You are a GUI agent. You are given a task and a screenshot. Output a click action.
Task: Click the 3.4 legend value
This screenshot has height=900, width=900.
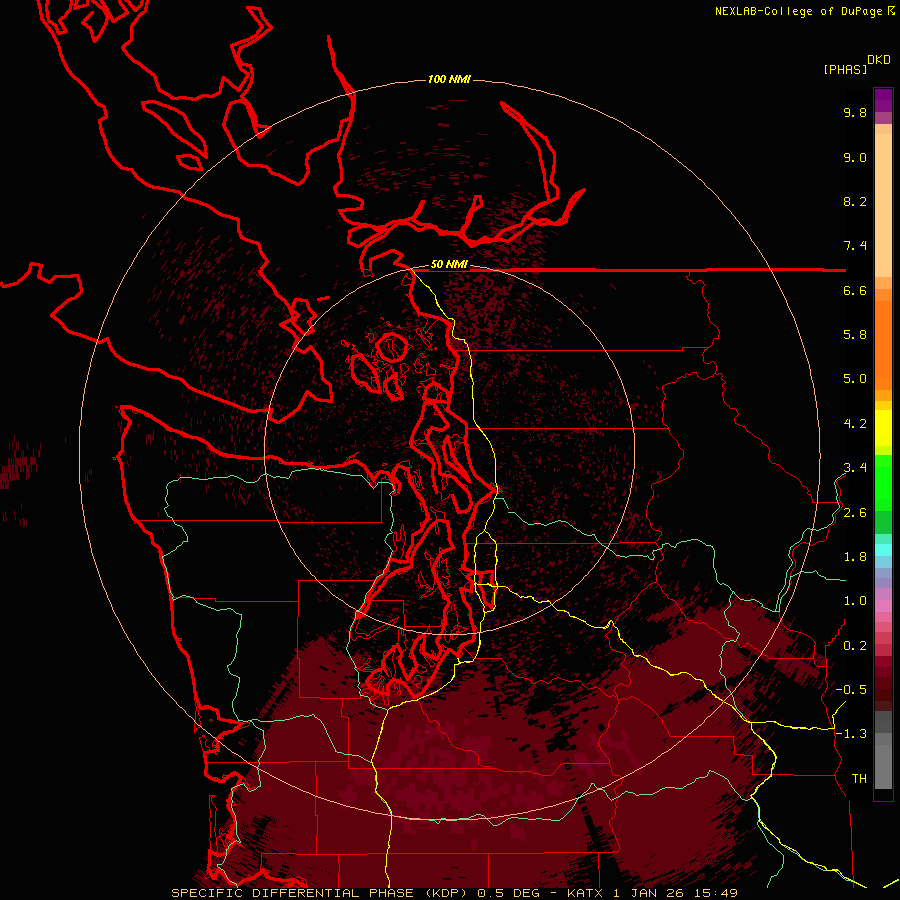click(x=855, y=468)
